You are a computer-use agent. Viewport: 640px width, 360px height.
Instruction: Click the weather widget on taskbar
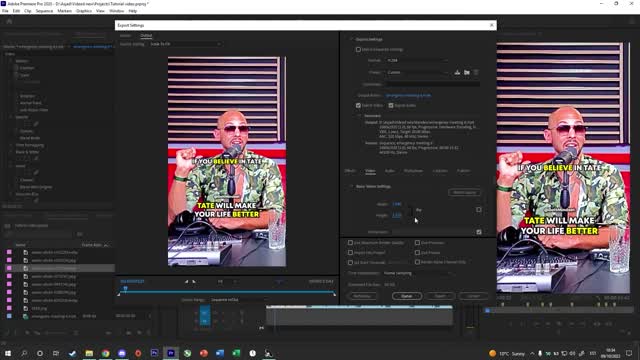(x=507, y=353)
